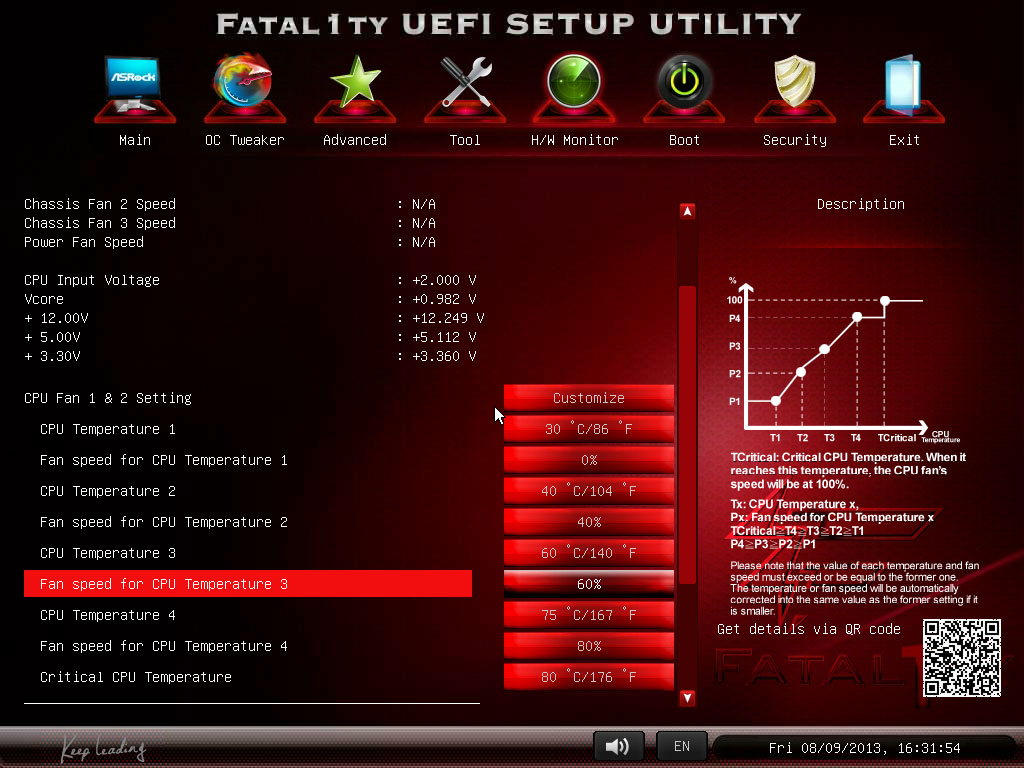Click the EN language button

pos(681,745)
